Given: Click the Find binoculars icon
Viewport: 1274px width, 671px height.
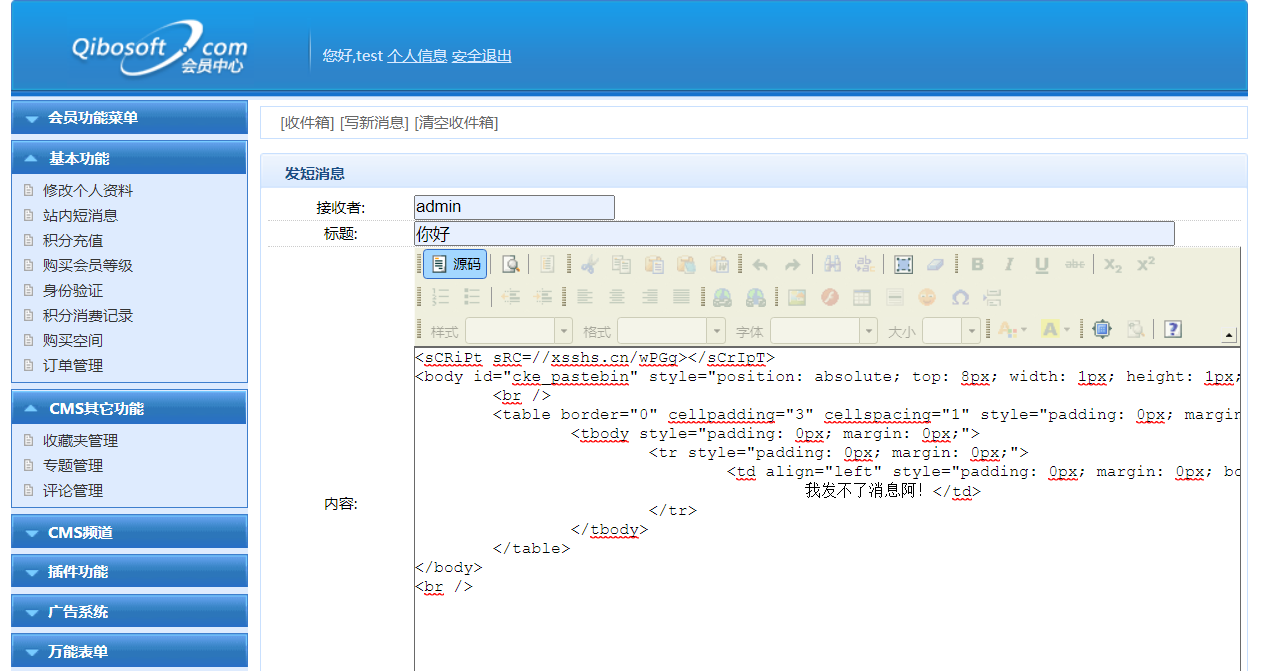Looking at the screenshot, I should click(832, 264).
